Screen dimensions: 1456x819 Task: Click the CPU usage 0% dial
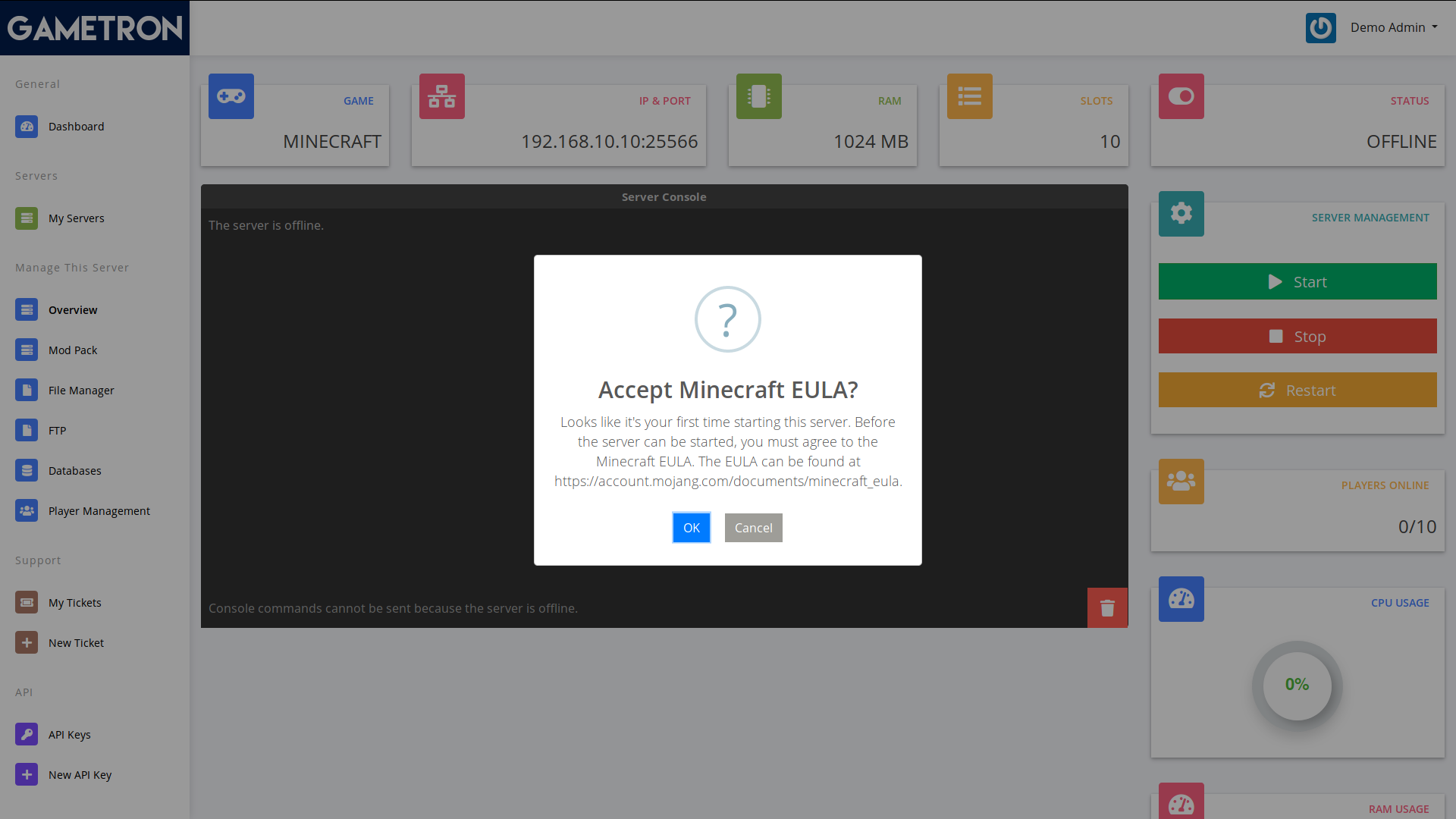pyautogui.click(x=1297, y=685)
